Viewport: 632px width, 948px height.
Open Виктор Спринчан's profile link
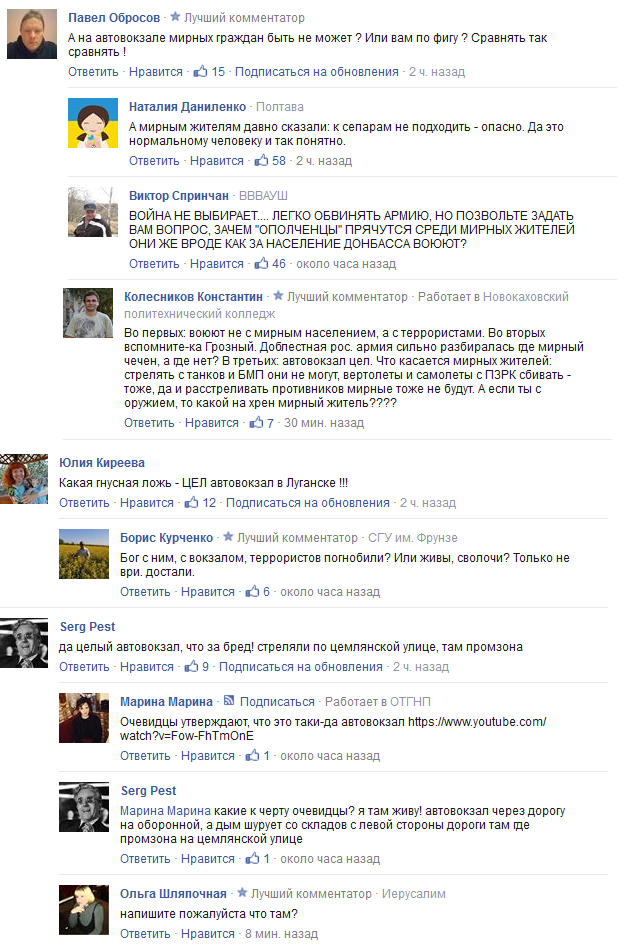(x=178, y=195)
